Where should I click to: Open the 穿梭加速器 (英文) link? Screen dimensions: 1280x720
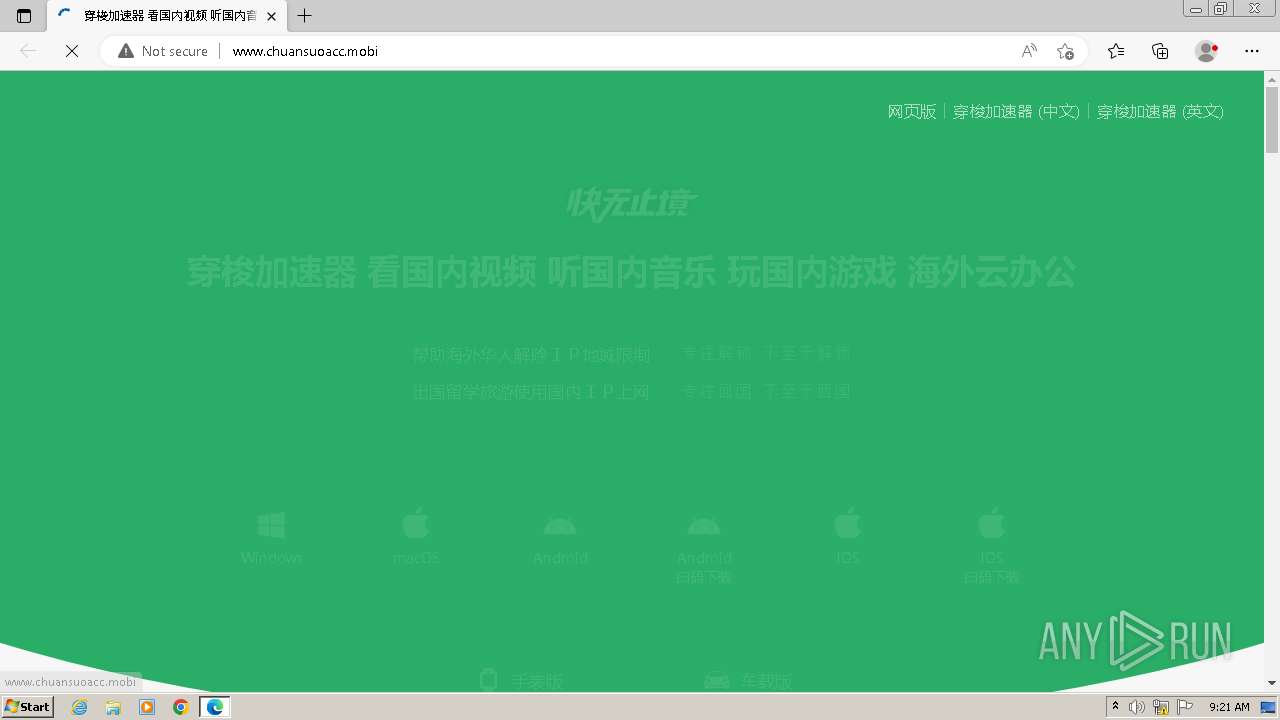pos(1160,111)
